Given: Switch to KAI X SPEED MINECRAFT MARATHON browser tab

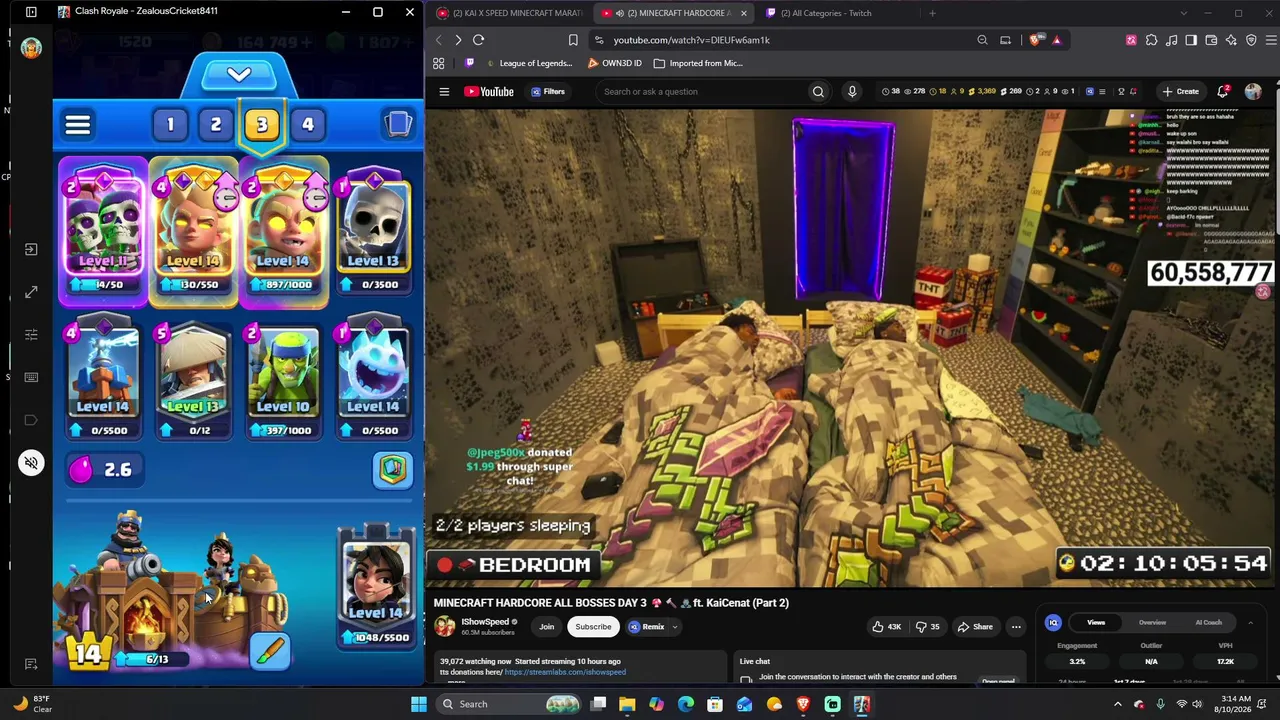Looking at the screenshot, I should (510, 13).
